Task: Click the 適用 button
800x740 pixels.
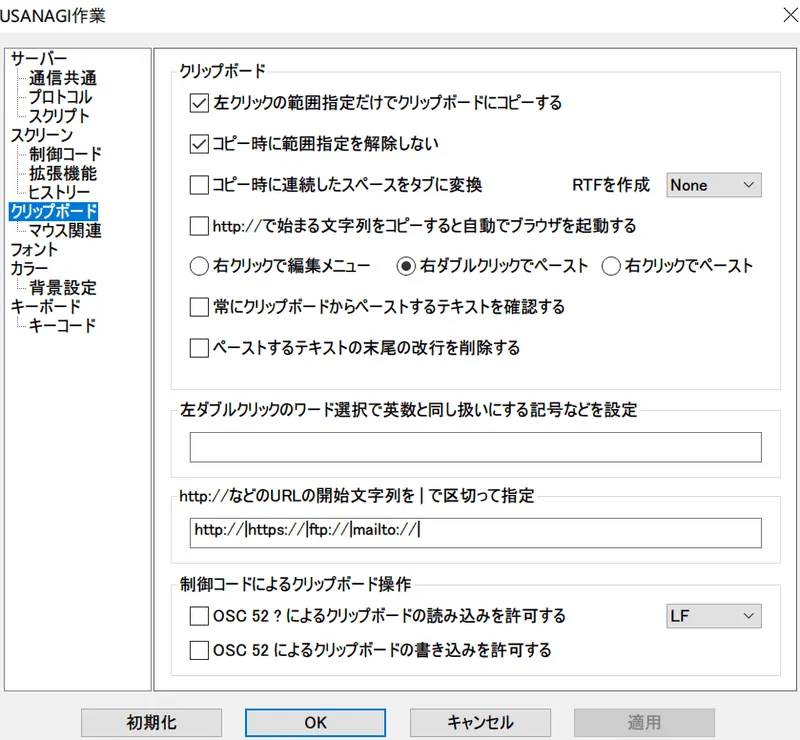Action: [x=644, y=723]
